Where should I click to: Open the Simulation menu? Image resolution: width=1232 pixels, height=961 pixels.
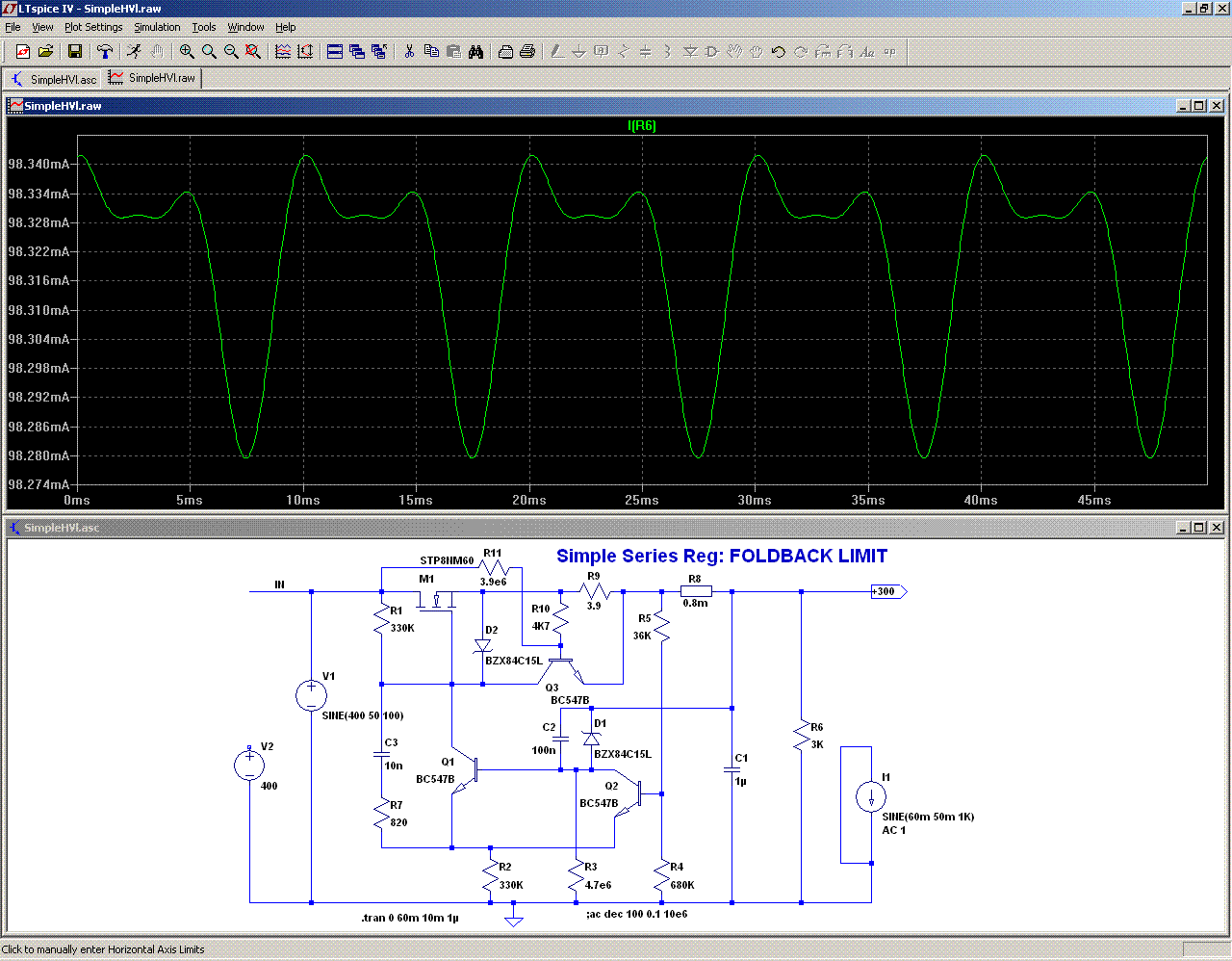157,27
